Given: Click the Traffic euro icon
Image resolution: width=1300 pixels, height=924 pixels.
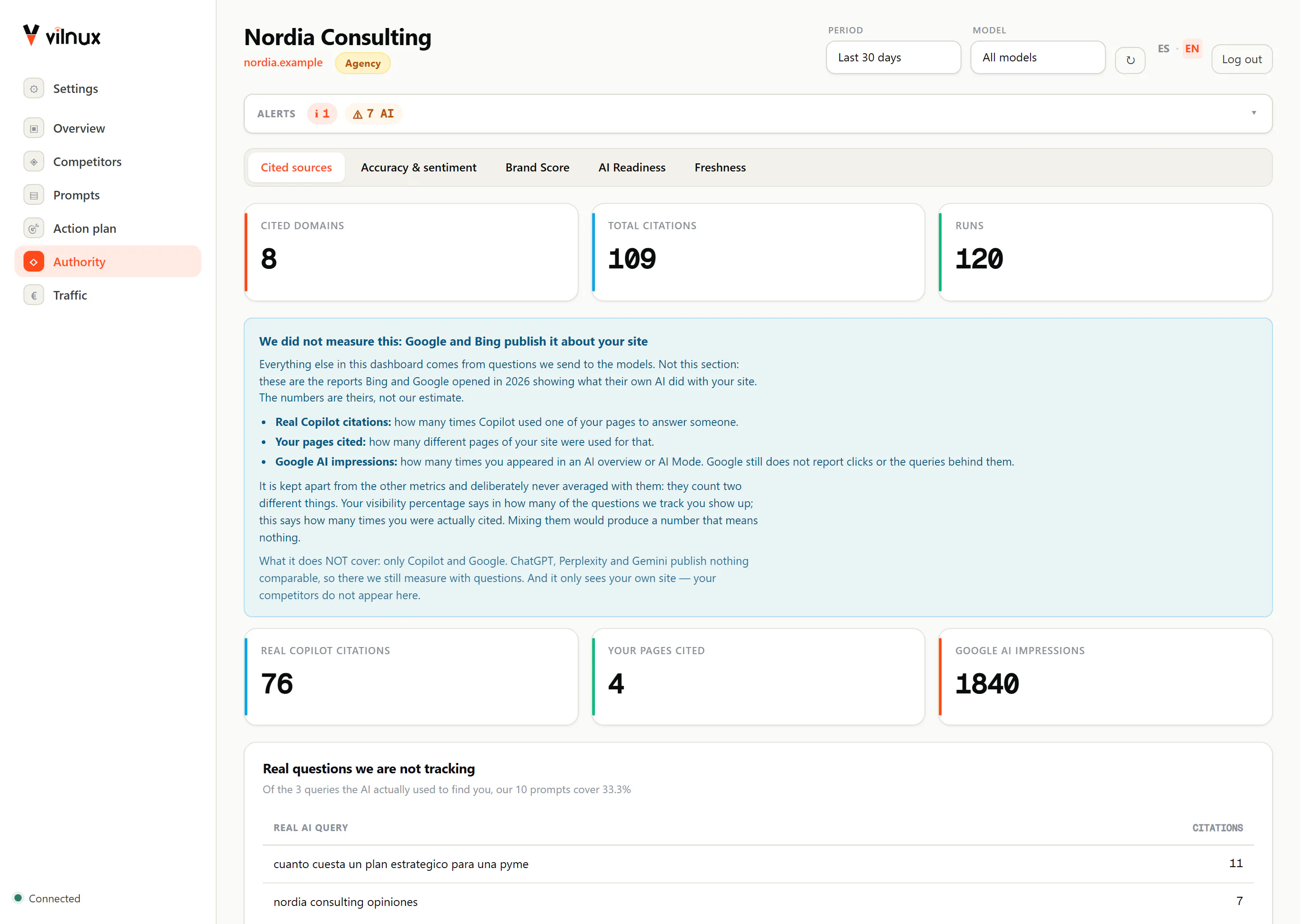Looking at the screenshot, I should click(x=33, y=296).
